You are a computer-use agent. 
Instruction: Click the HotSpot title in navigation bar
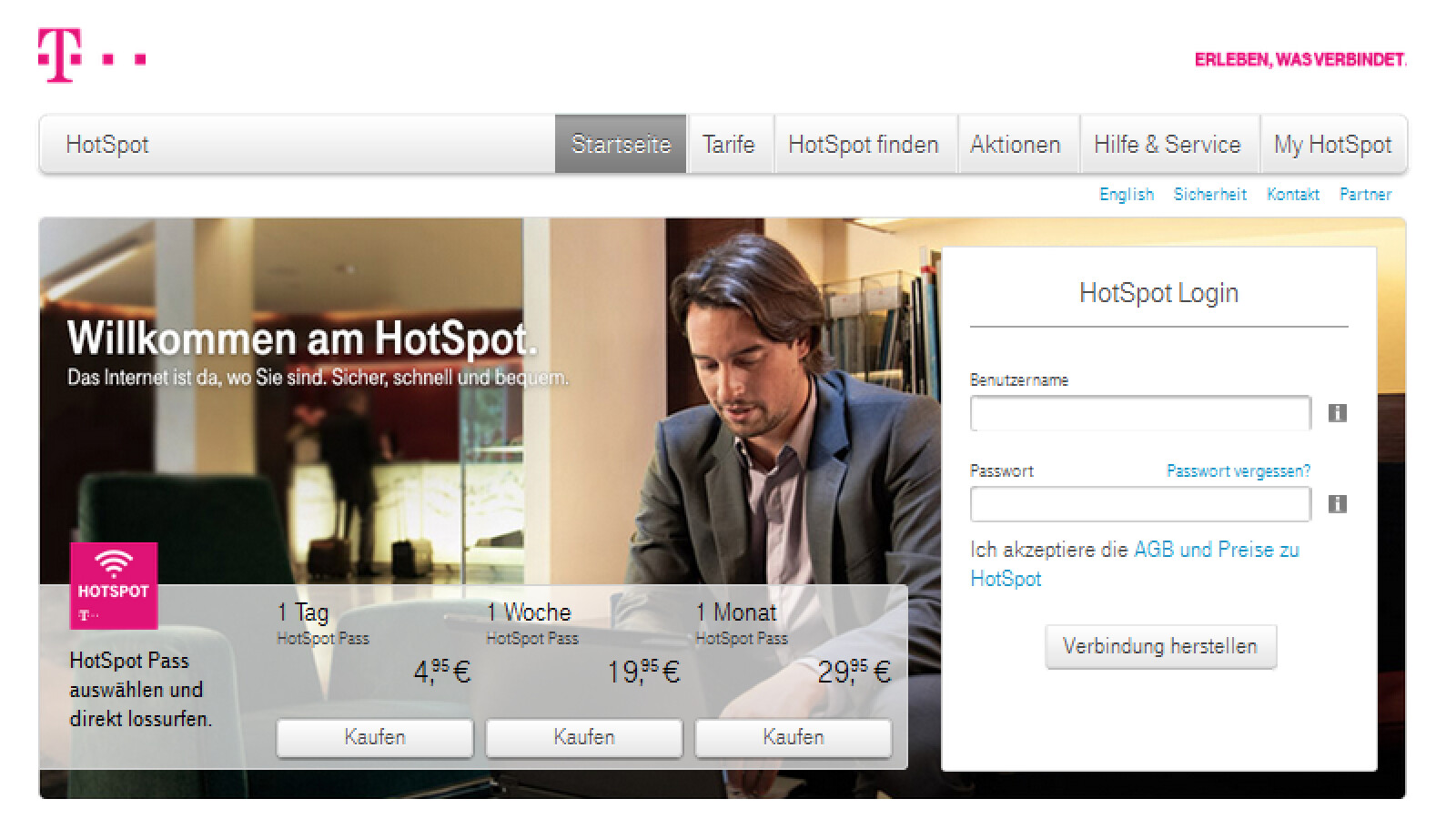tap(107, 145)
